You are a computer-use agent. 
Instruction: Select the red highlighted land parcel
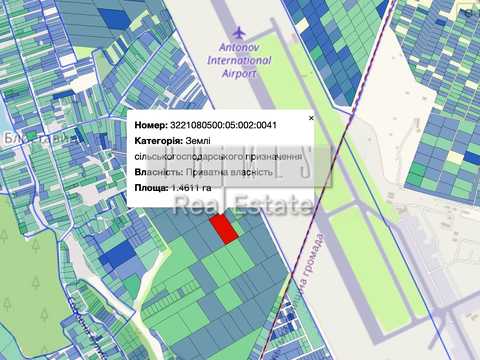click(x=224, y=229)
